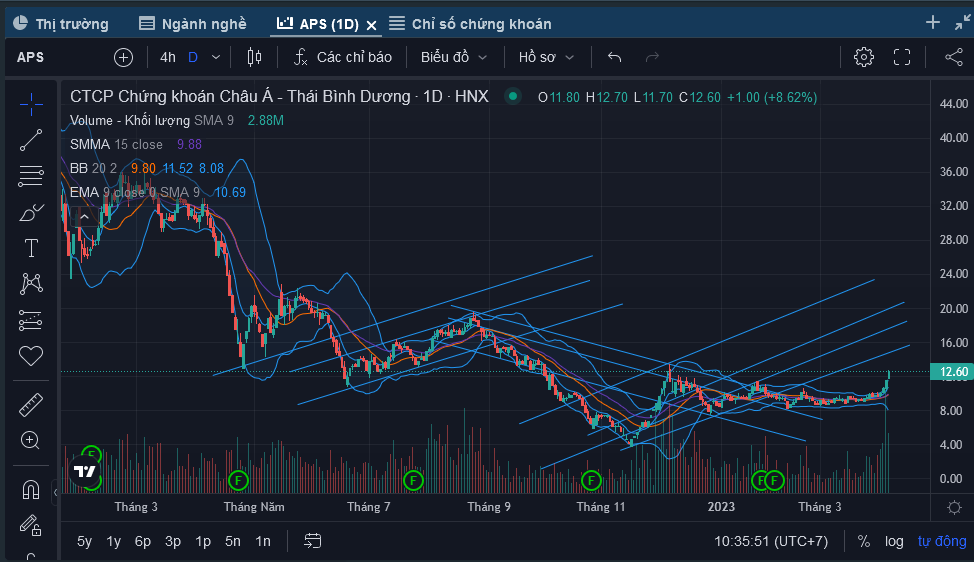The image size is (974, 562).
Task: Click the F event marker near Tháng 11
Action: pos(591,480)
